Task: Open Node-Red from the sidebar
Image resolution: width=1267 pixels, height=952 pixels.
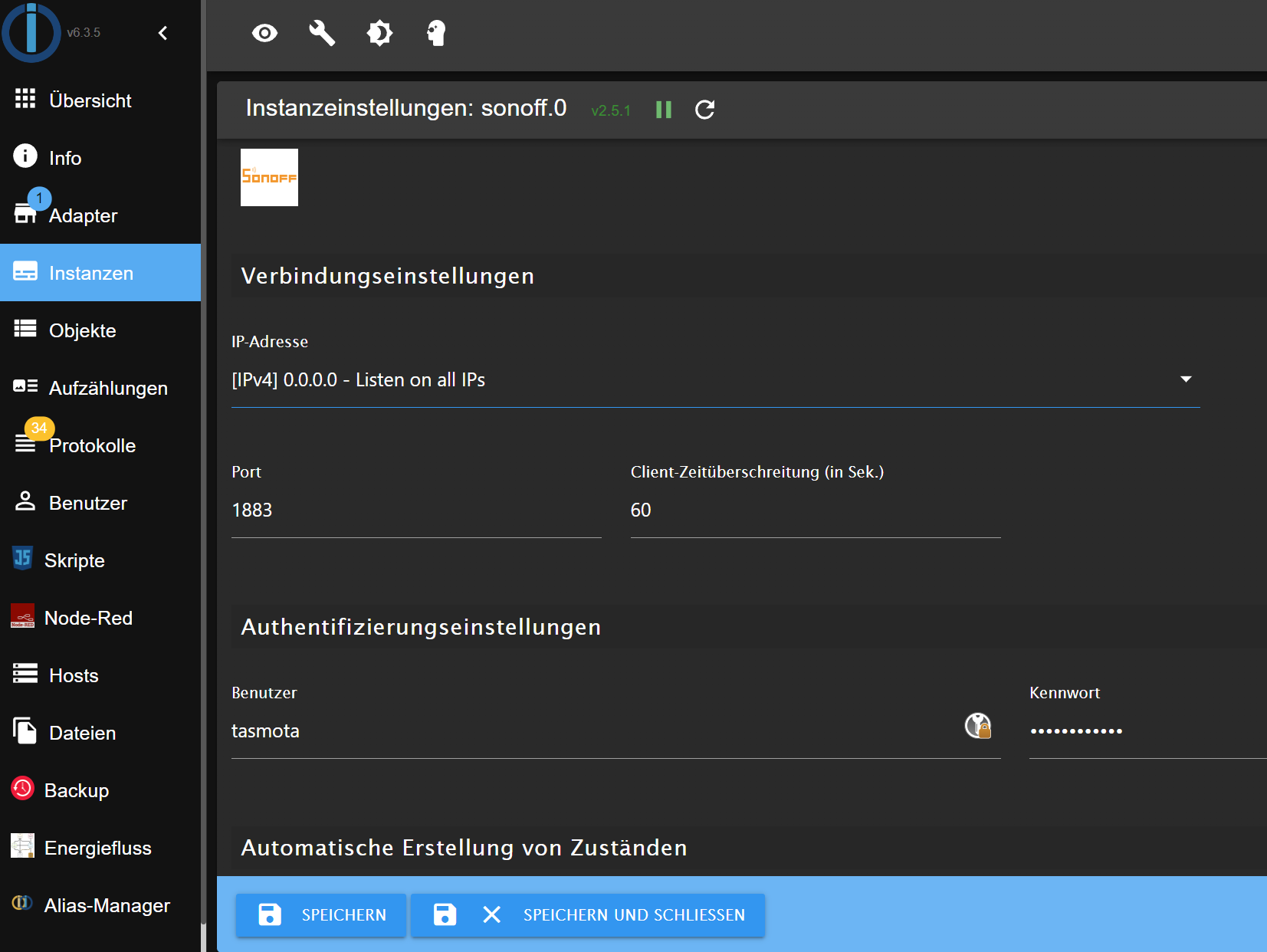Action: [x=100, y=618]
